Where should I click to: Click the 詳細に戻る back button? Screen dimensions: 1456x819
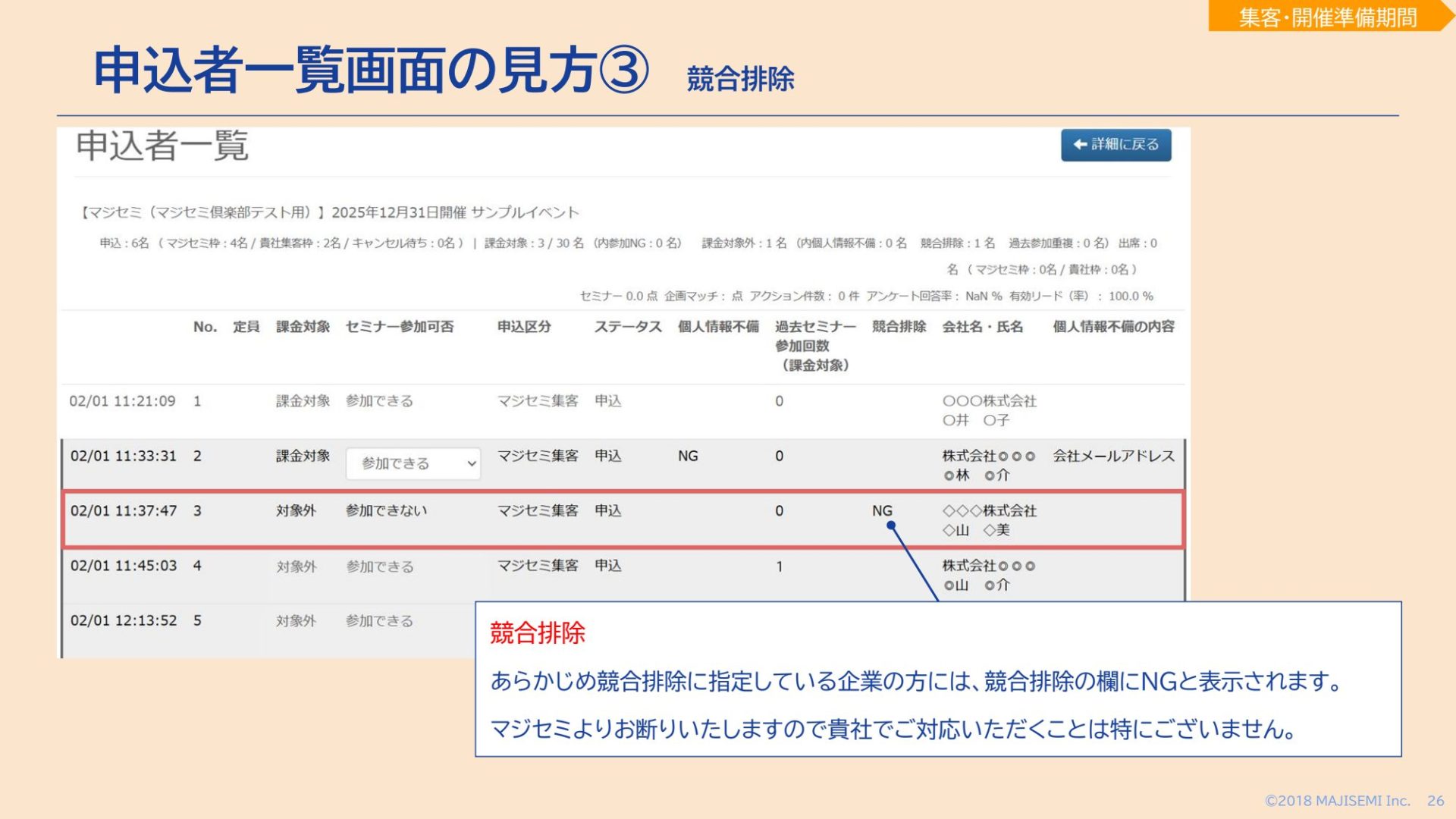pyautogui.click(x=1116, y=145)
